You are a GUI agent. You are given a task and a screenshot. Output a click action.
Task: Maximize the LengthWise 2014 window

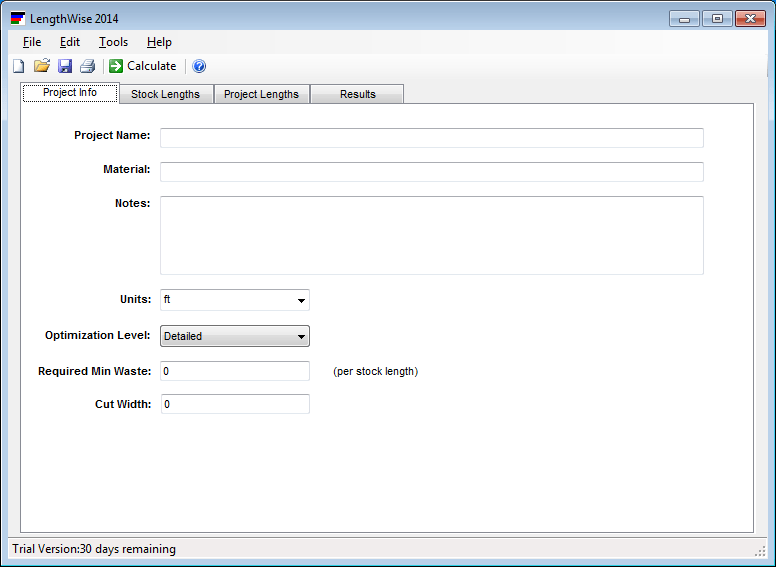coord(717,19)
